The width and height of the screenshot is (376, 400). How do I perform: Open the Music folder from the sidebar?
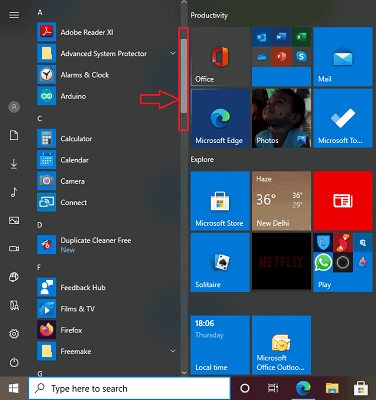click(x=14, y=192)
